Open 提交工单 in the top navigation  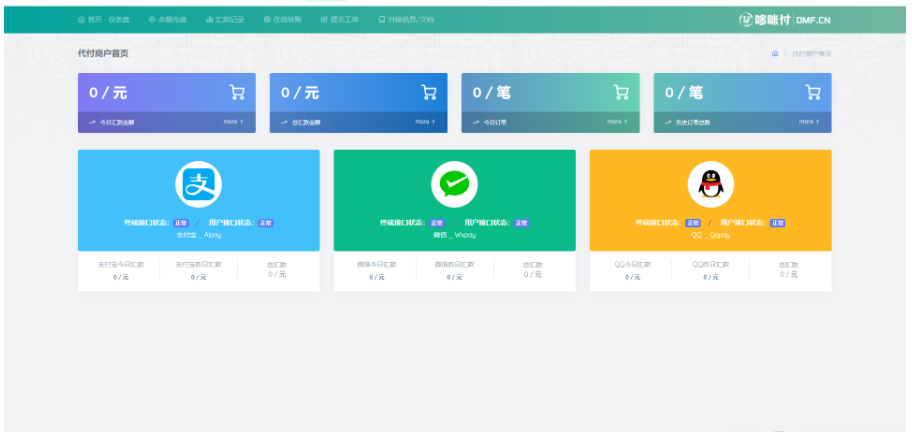pos(340,20)
